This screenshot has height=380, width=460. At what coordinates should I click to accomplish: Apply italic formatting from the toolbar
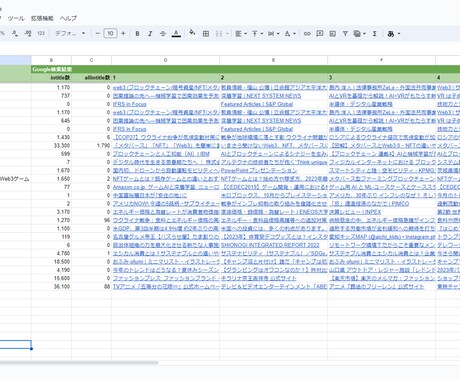[x=150, y=34]
